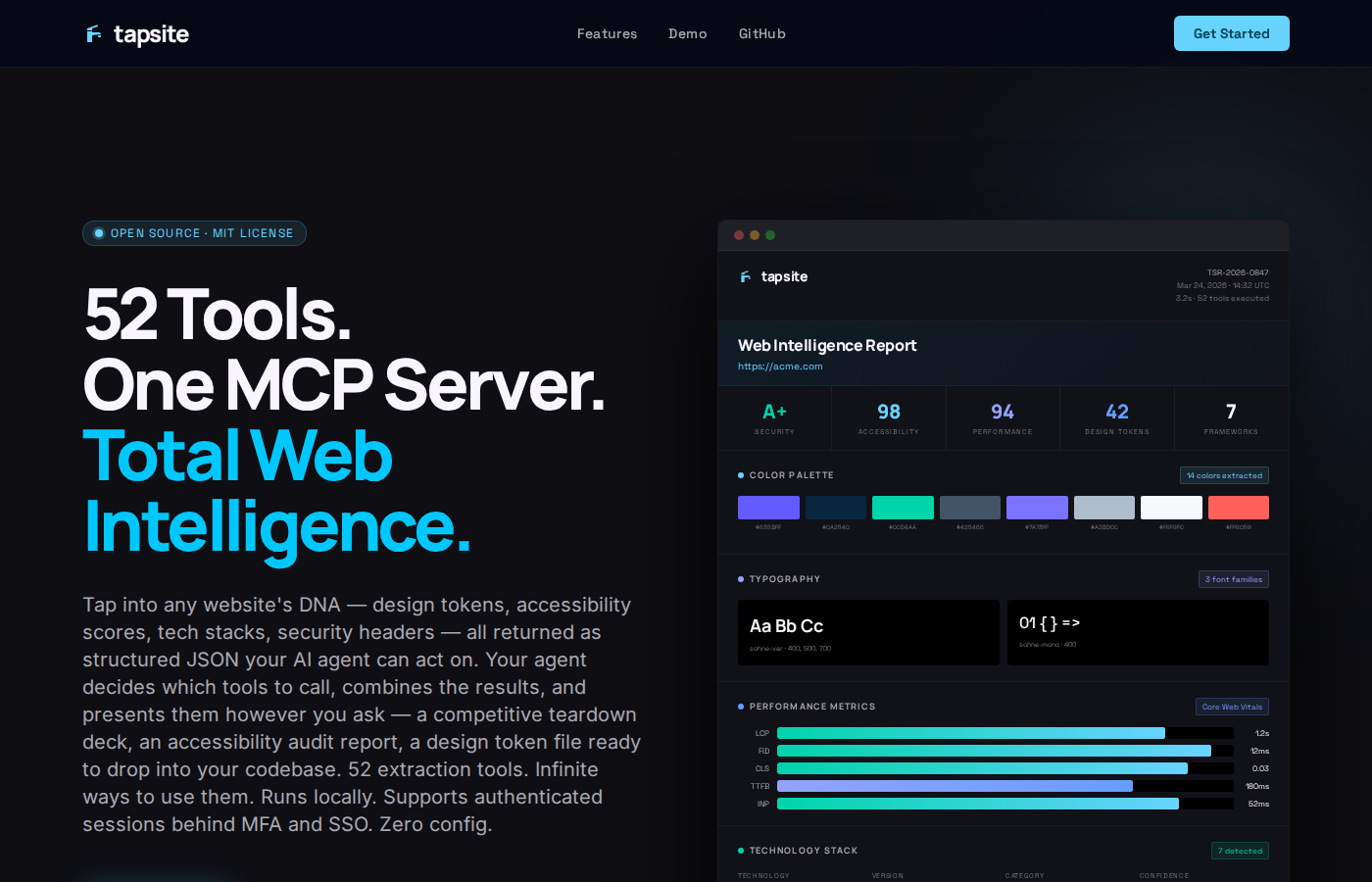
Task: Click the tapsite logo inside the report preview
Action: [774, 277]
